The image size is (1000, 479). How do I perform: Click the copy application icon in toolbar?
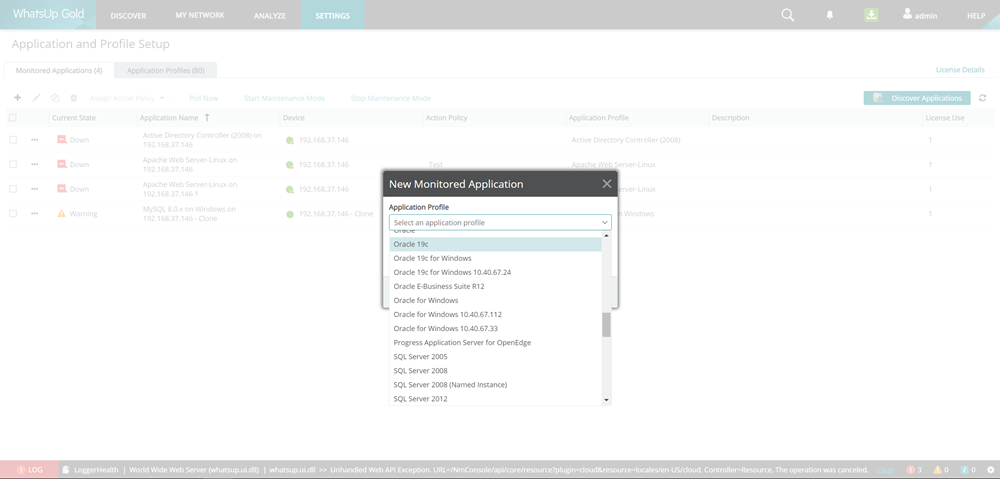click(x=55, y=98)
